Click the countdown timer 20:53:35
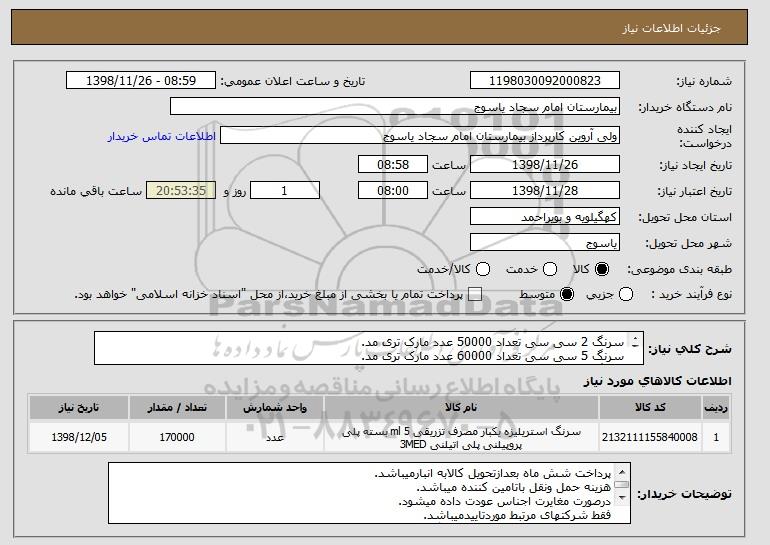The image size is (770, 545). [x=181, y=191]
